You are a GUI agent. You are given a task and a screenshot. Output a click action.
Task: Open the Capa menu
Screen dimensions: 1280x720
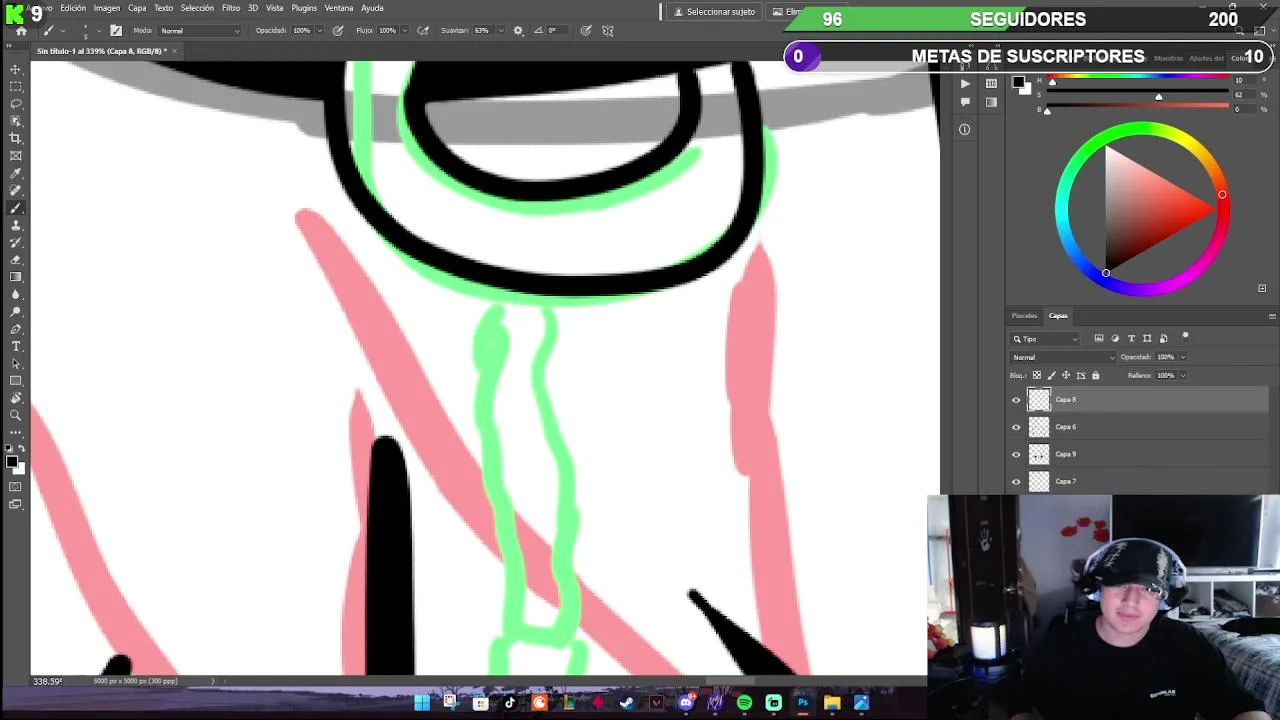[137, 8]
